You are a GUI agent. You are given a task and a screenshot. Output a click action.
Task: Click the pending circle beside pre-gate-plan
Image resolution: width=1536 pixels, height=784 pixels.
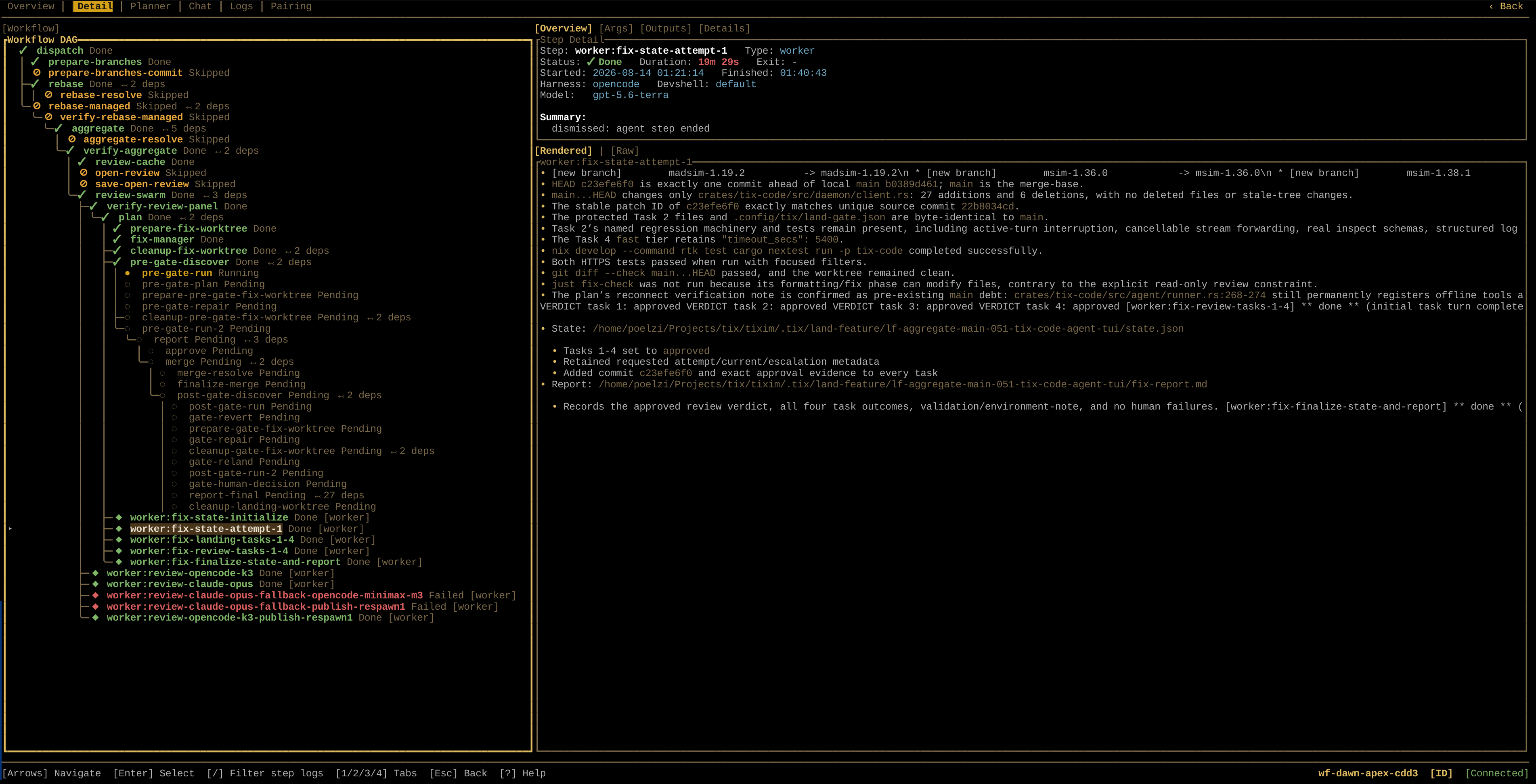[x=128, y=284]
